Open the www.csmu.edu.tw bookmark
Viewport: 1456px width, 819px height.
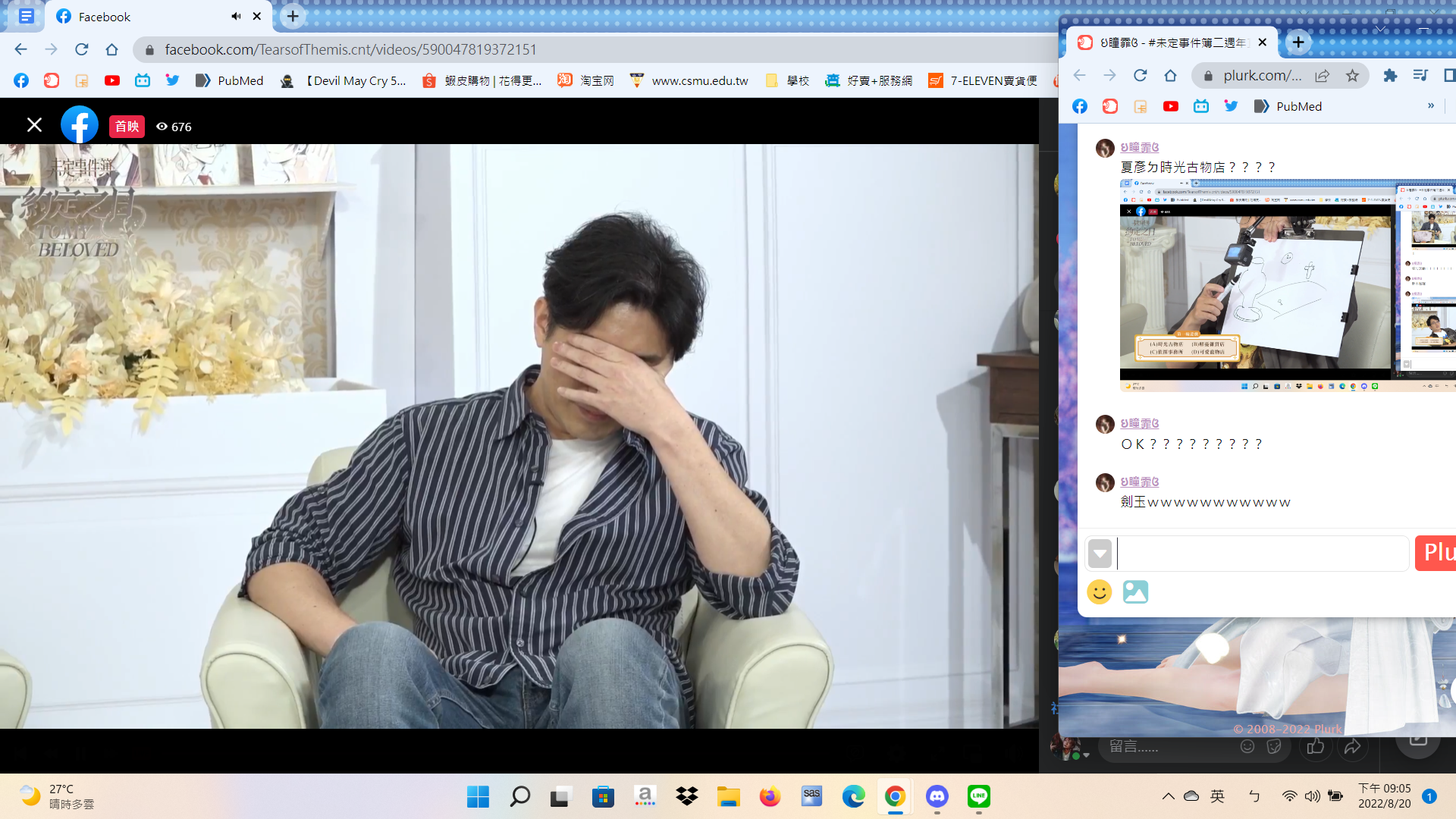(689, 80)
